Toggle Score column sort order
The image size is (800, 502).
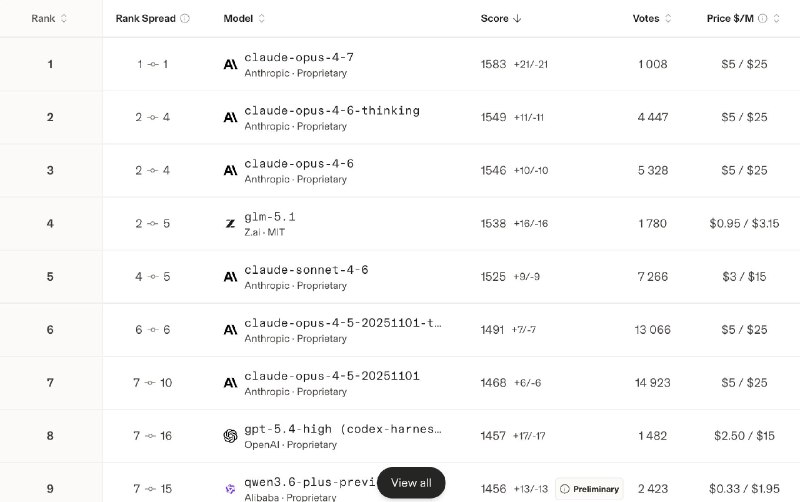click(x=501, y=18)
